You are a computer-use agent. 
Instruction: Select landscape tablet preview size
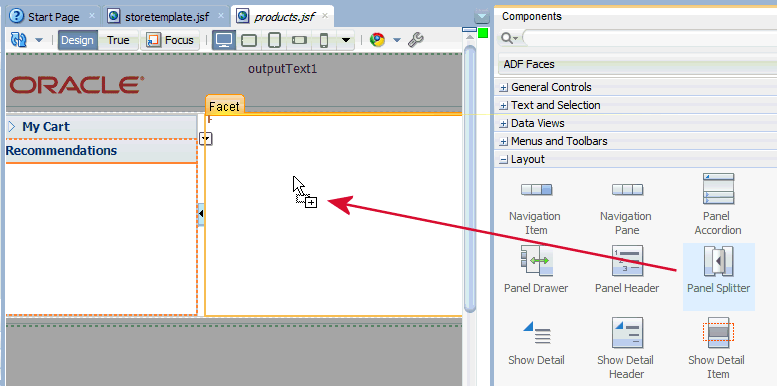[x=248, y=40]
